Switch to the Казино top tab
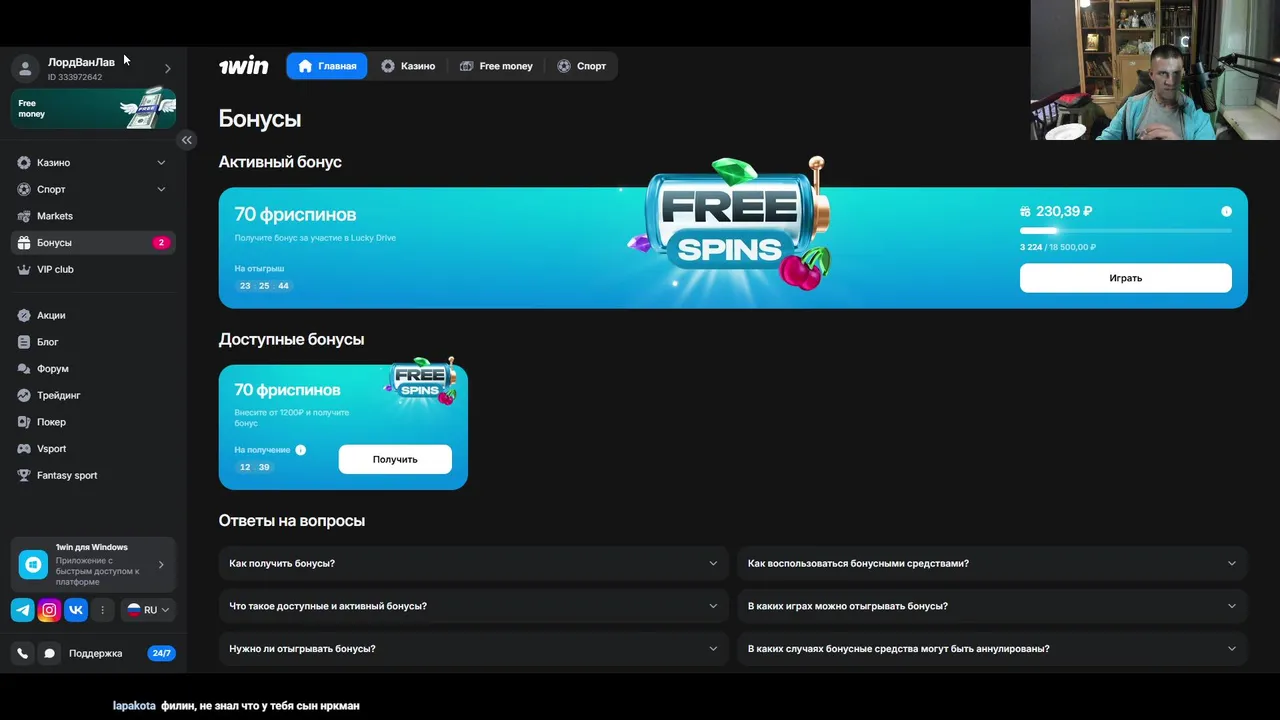1280x720 pixels. coord(408,66)
